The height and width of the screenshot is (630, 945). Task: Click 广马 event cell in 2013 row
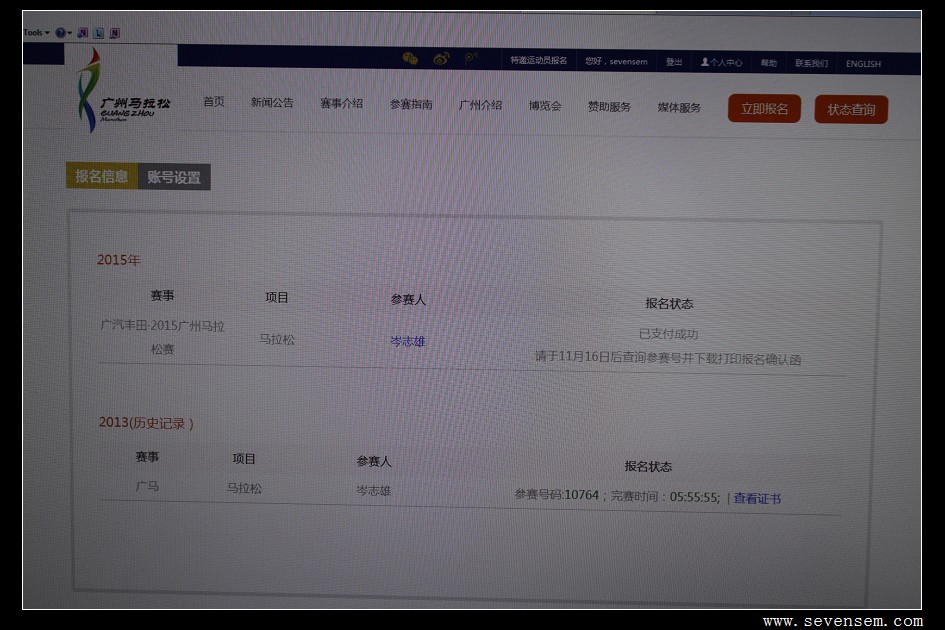147,486
